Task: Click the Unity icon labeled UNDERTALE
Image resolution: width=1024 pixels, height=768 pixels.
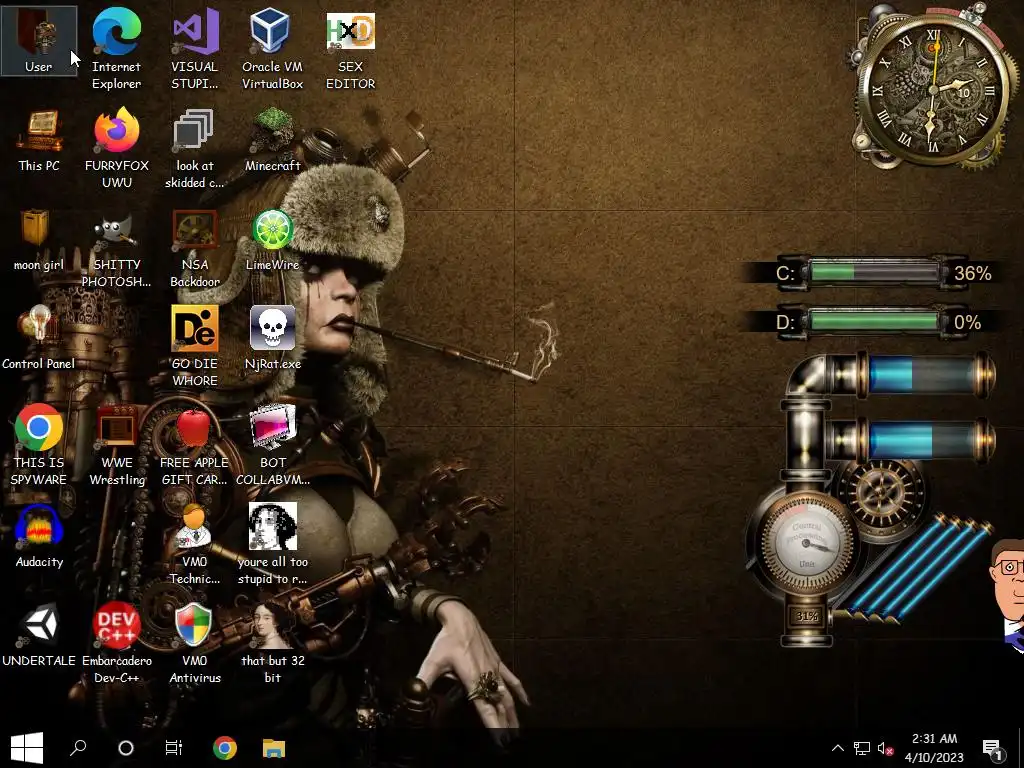Action: (x=39, y=635)
